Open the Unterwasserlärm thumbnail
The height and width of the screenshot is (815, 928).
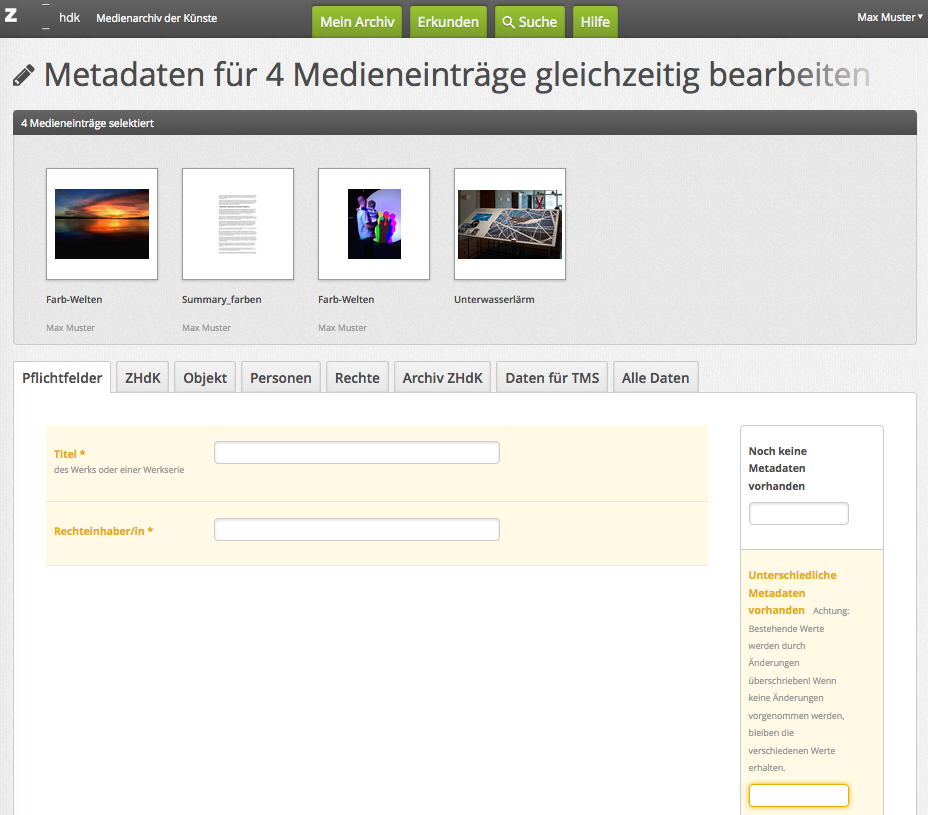(510, 224)
